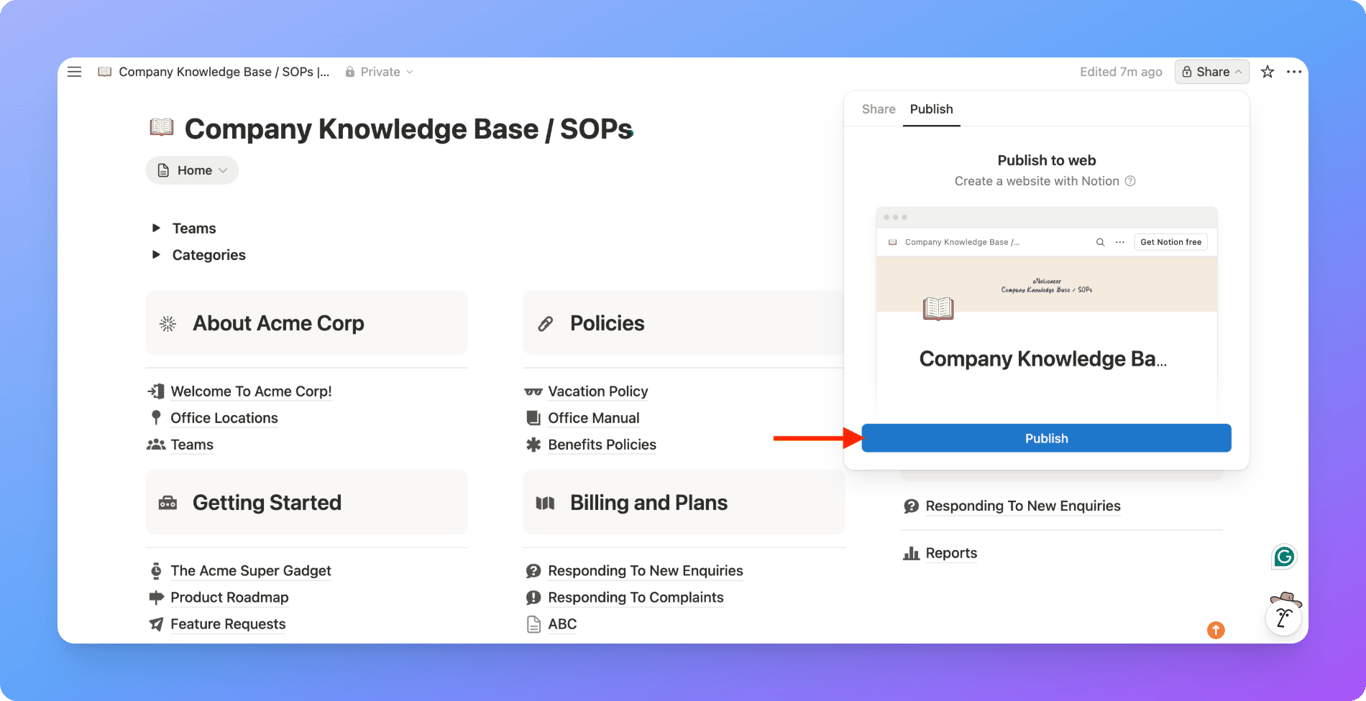This screenshot has width=1366, height=701.
Task: Click the Responding To Complaints exclamation icon
Action: point(533,597)
